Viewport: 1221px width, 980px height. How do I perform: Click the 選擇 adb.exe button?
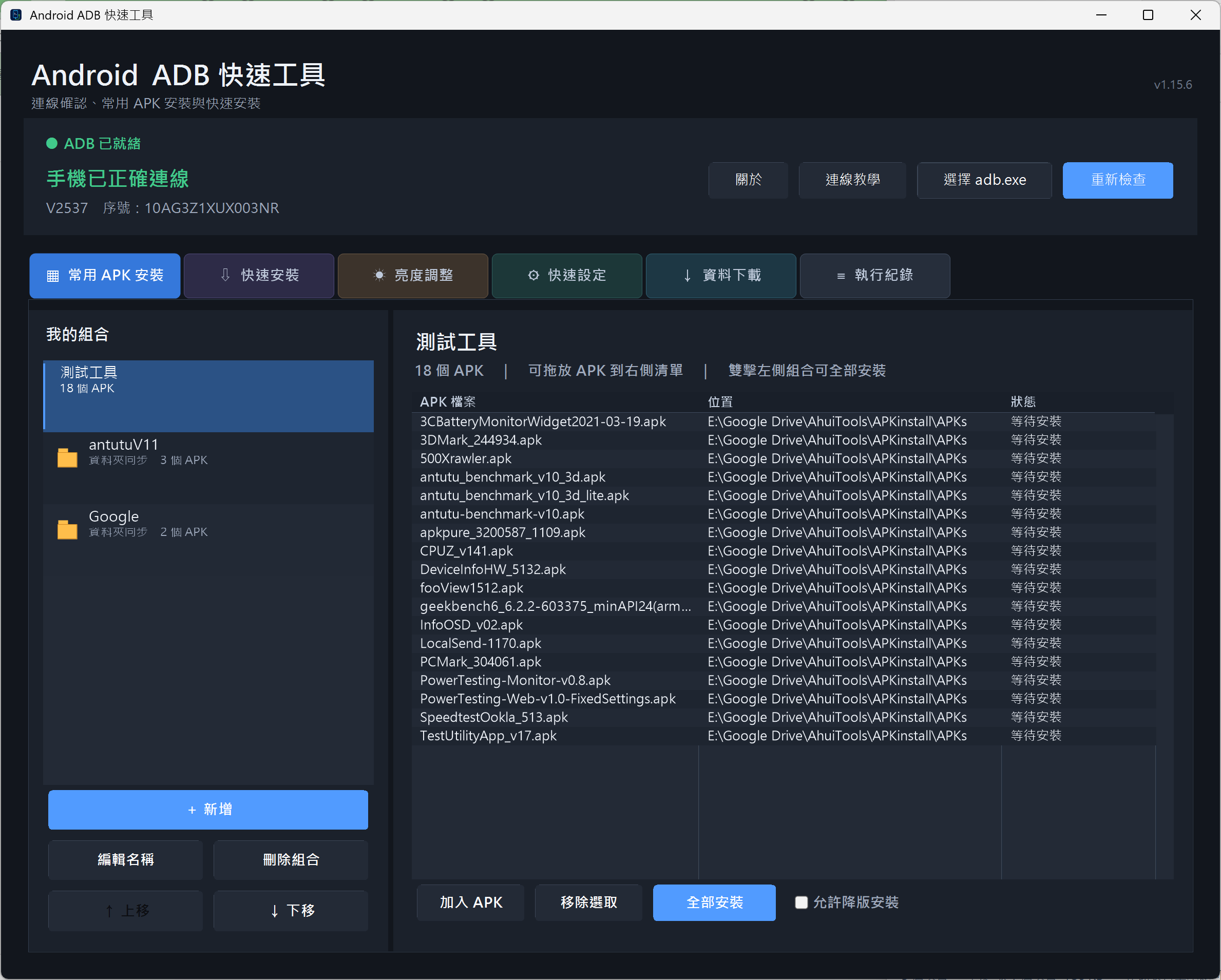(x=984, y=180)
